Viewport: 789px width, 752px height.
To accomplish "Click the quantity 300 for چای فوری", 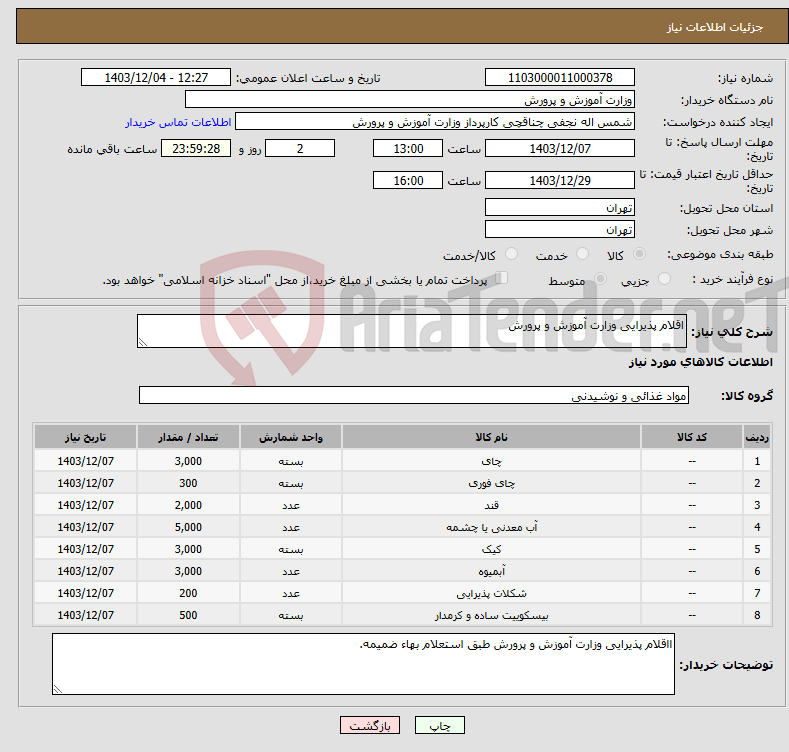I will (188, 483).
